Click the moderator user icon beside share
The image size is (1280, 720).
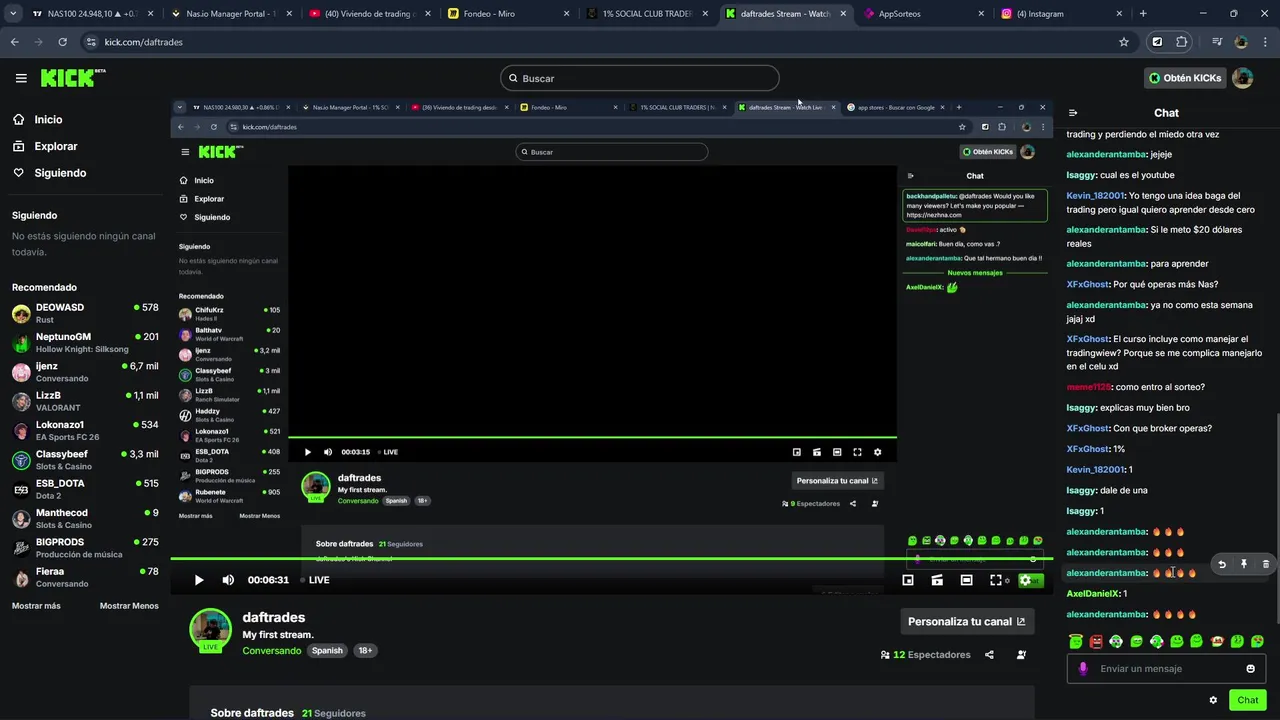click(x=1021, y=655)
